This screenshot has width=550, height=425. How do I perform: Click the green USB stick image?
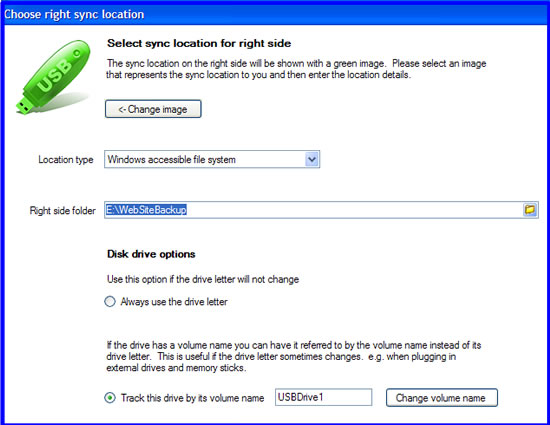click(x=53, y=76)
